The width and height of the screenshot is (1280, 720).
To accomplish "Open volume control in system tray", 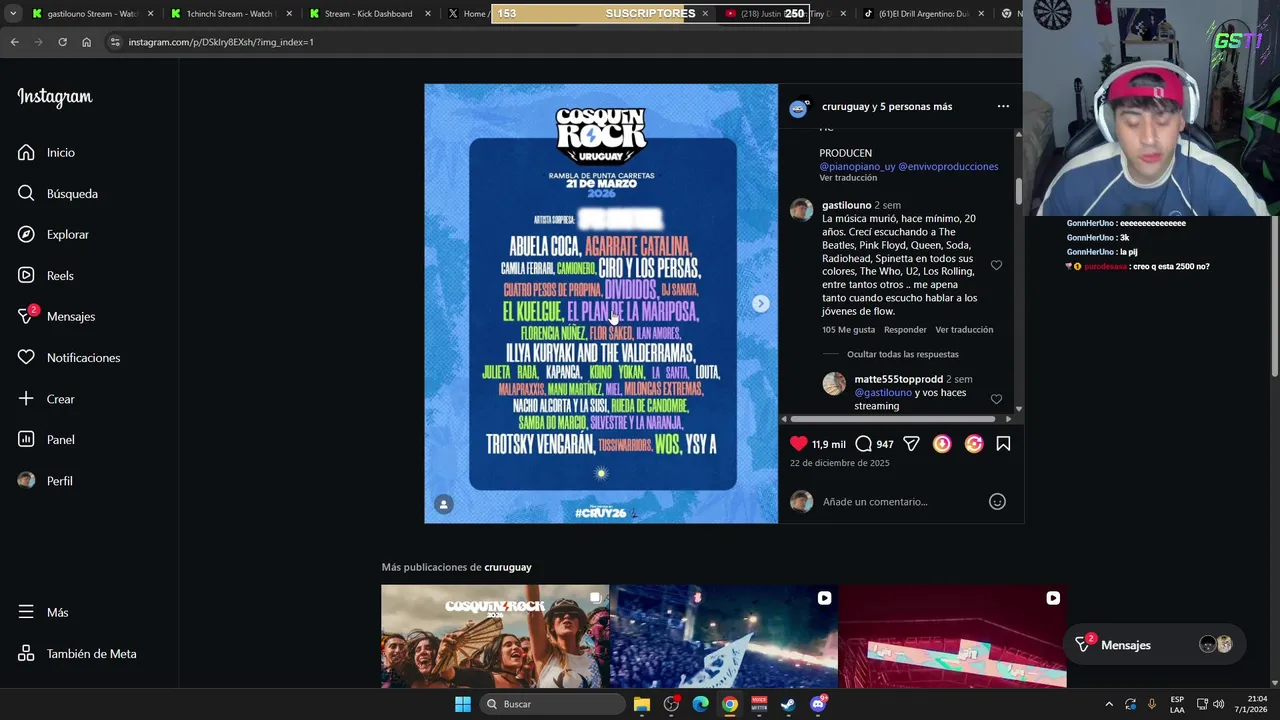I will [1218, 704].
